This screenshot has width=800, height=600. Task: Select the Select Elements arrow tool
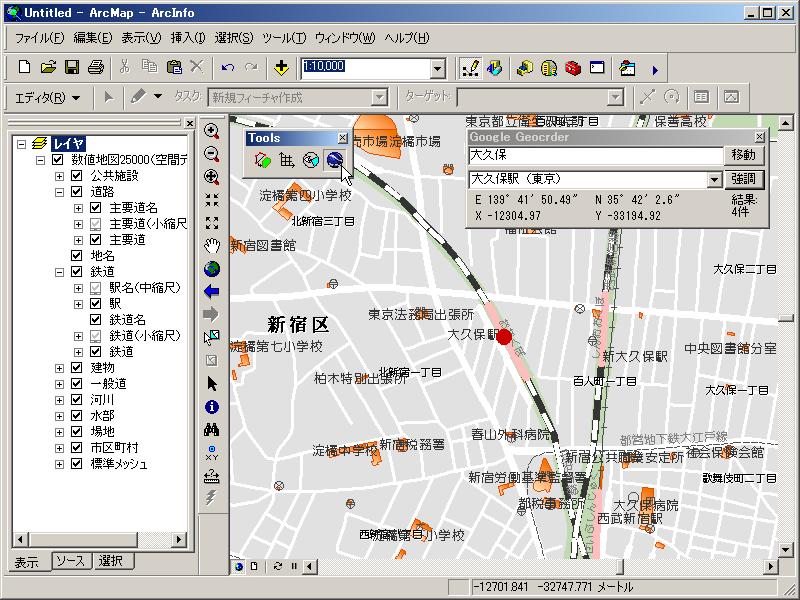click(212, 384)
